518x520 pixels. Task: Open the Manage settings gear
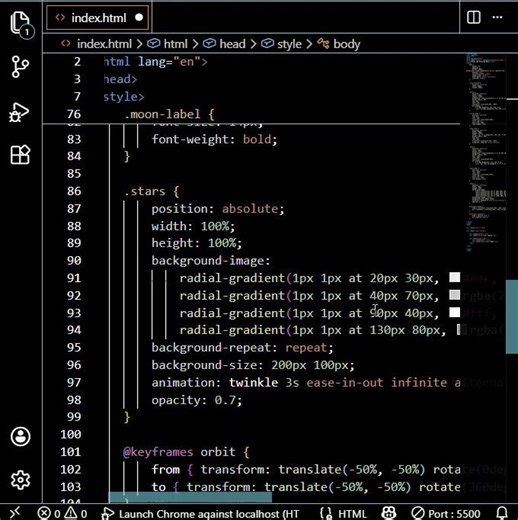click(21, 480)
